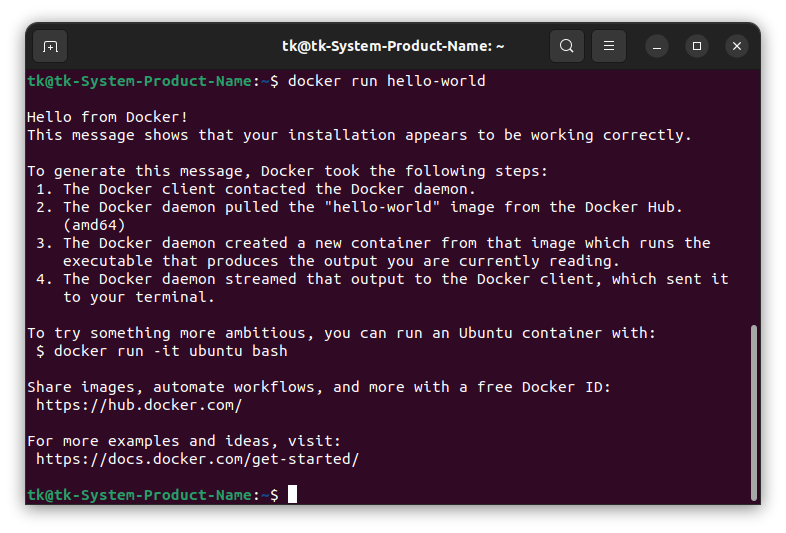Click the window title in the header bar
The image size is (786, 533).
pyautogui.click(x=392, y=46)
